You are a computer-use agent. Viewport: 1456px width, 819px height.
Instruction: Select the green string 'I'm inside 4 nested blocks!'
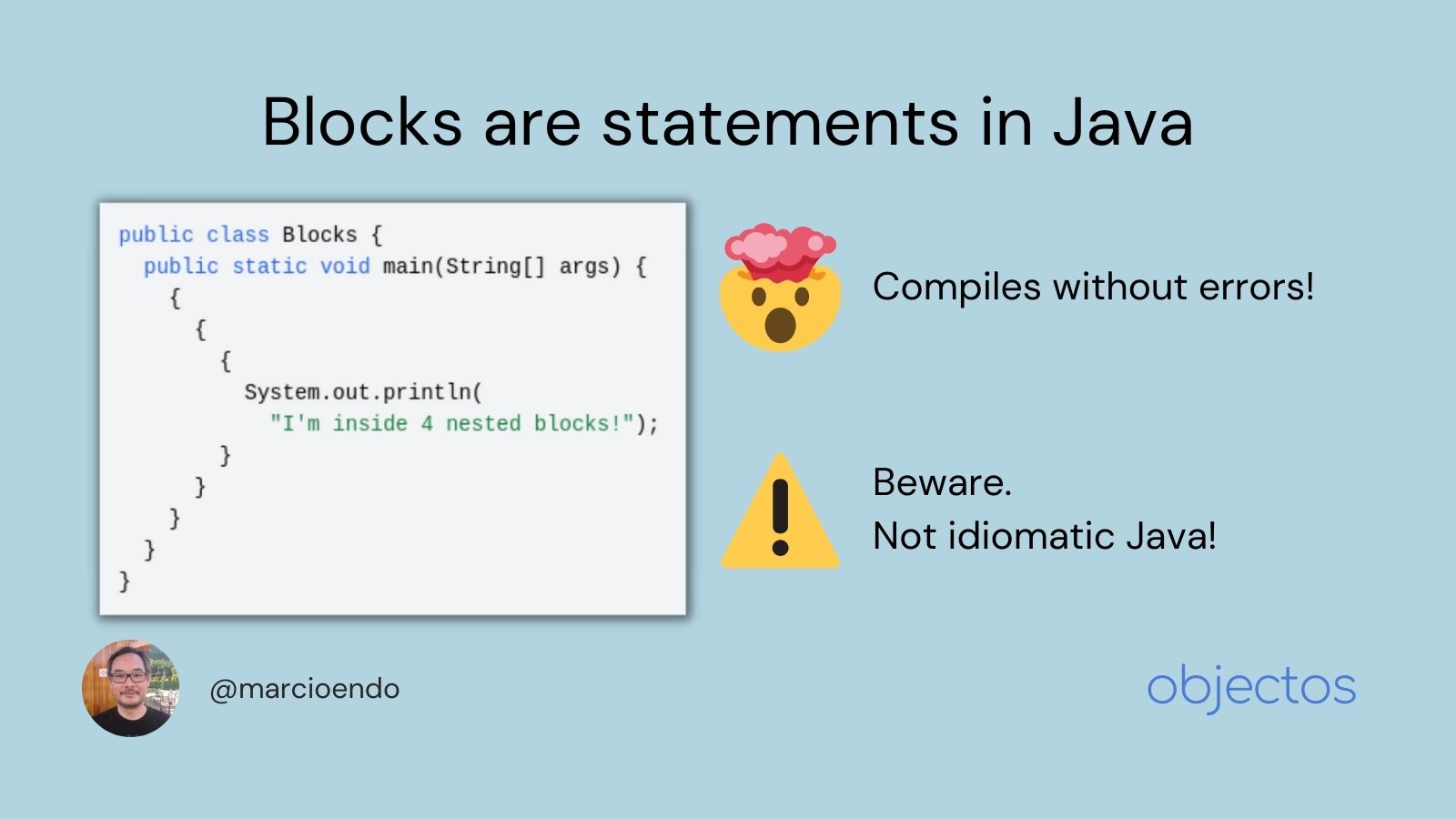coord(450,423)
